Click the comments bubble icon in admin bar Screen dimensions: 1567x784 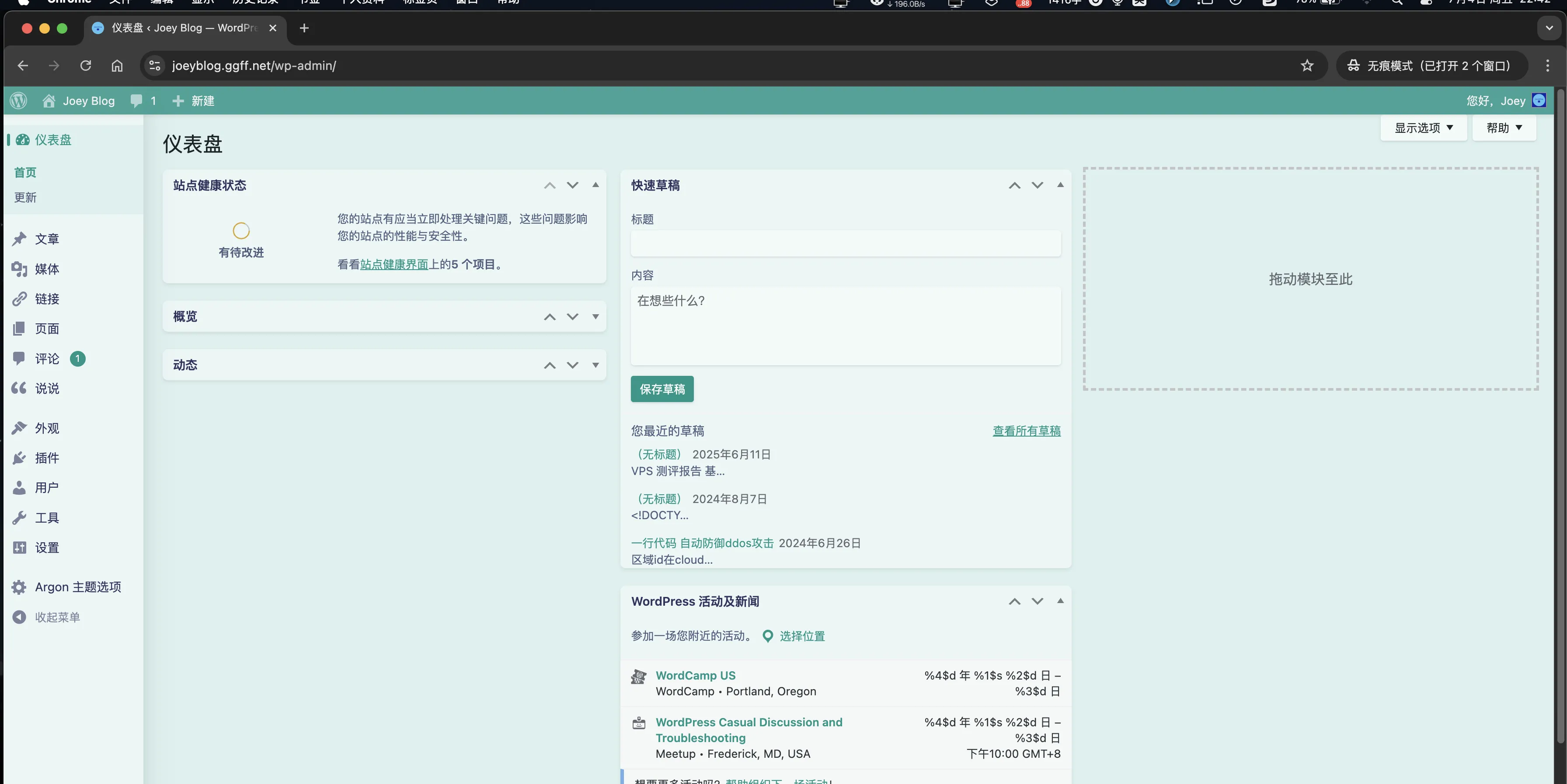136,101
